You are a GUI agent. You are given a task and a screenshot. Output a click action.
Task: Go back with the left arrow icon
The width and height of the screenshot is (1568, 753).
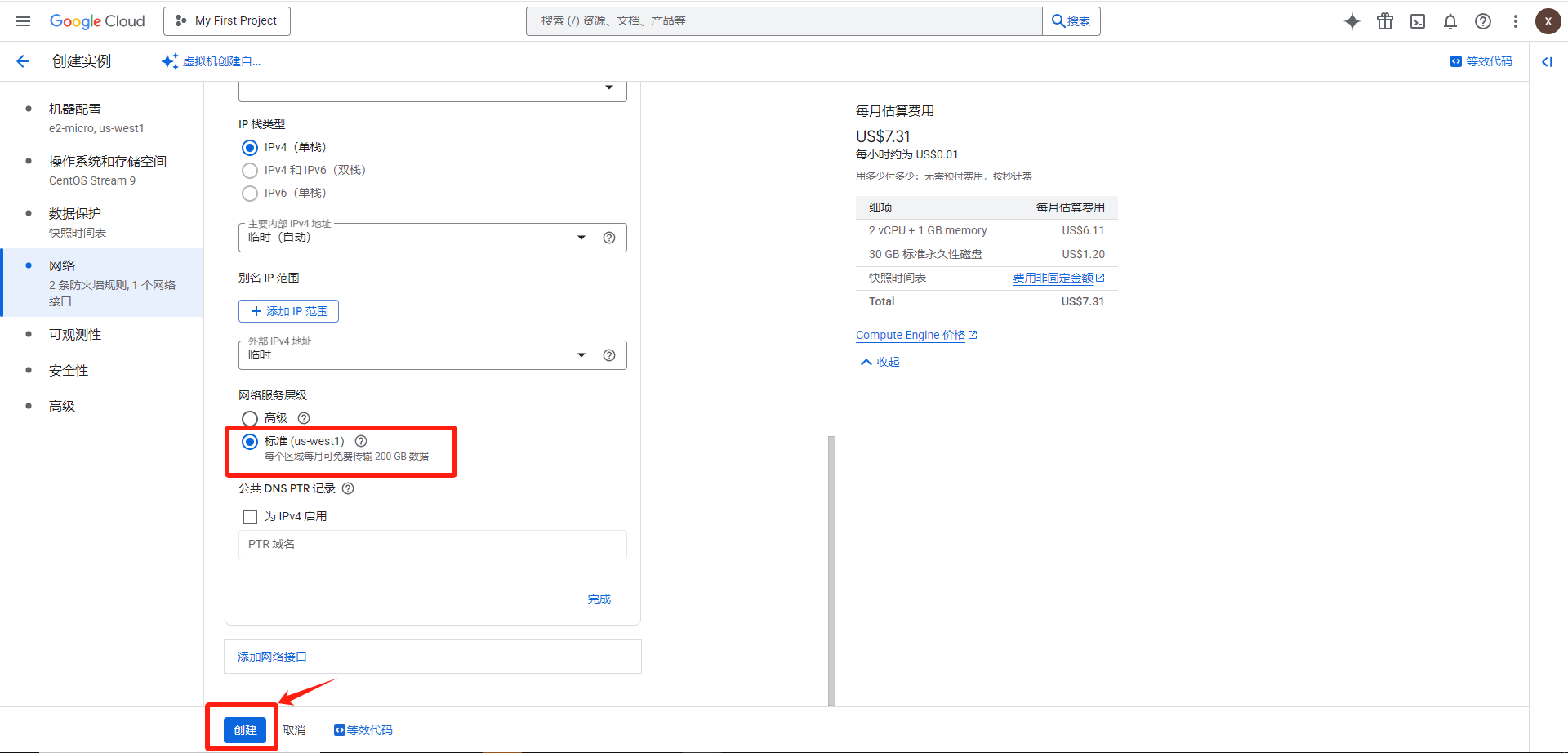23,61
